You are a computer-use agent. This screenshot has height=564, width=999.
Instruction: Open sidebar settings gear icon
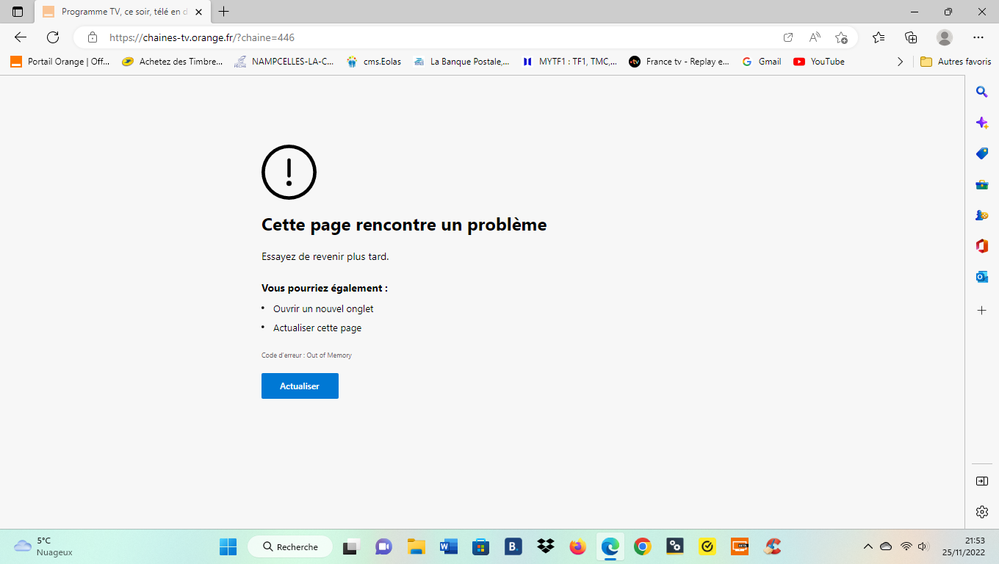[982, 512]
